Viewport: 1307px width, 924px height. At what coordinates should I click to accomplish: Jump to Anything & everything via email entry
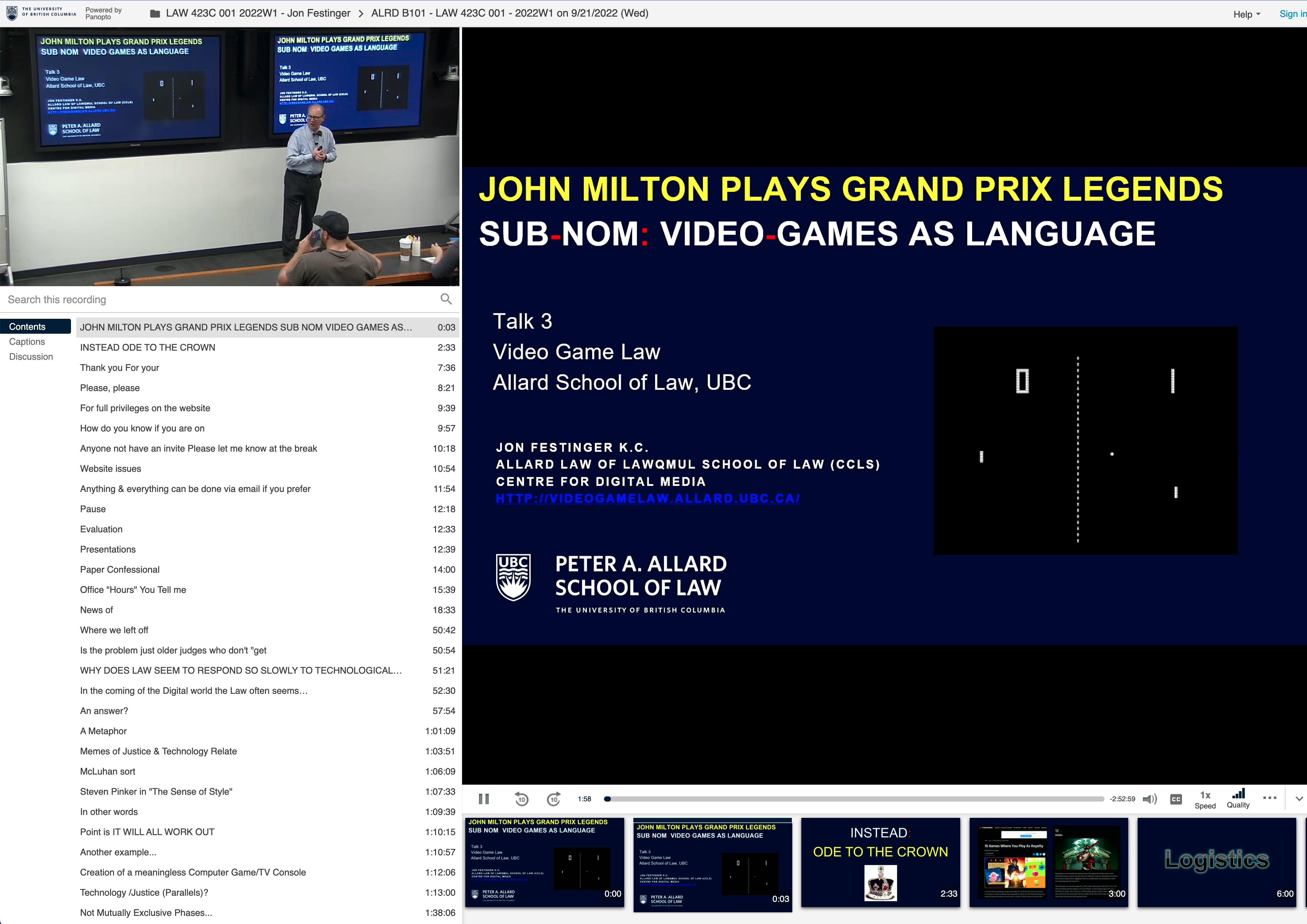point(268,488)
